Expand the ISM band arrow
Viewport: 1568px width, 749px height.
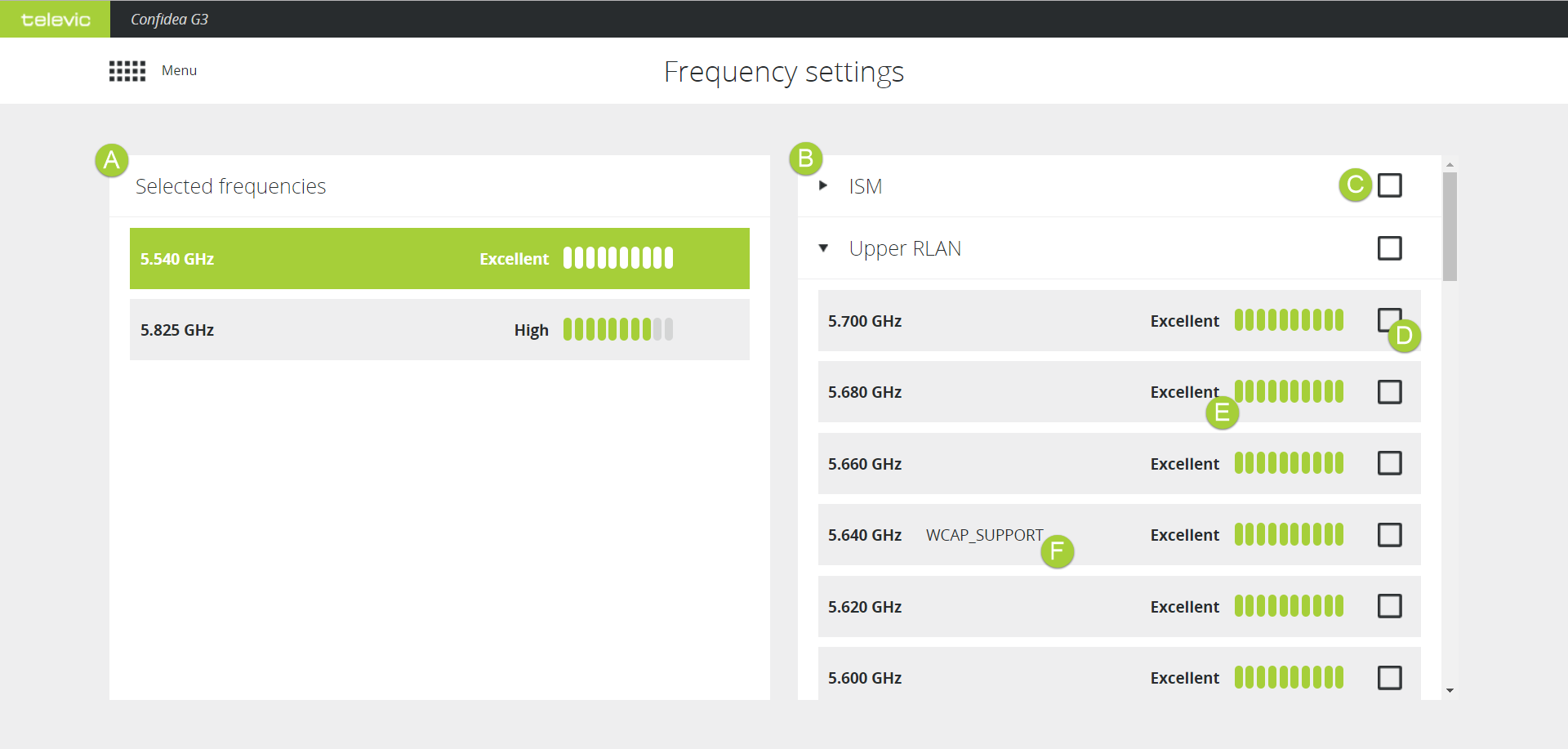[x=823, y=185]
